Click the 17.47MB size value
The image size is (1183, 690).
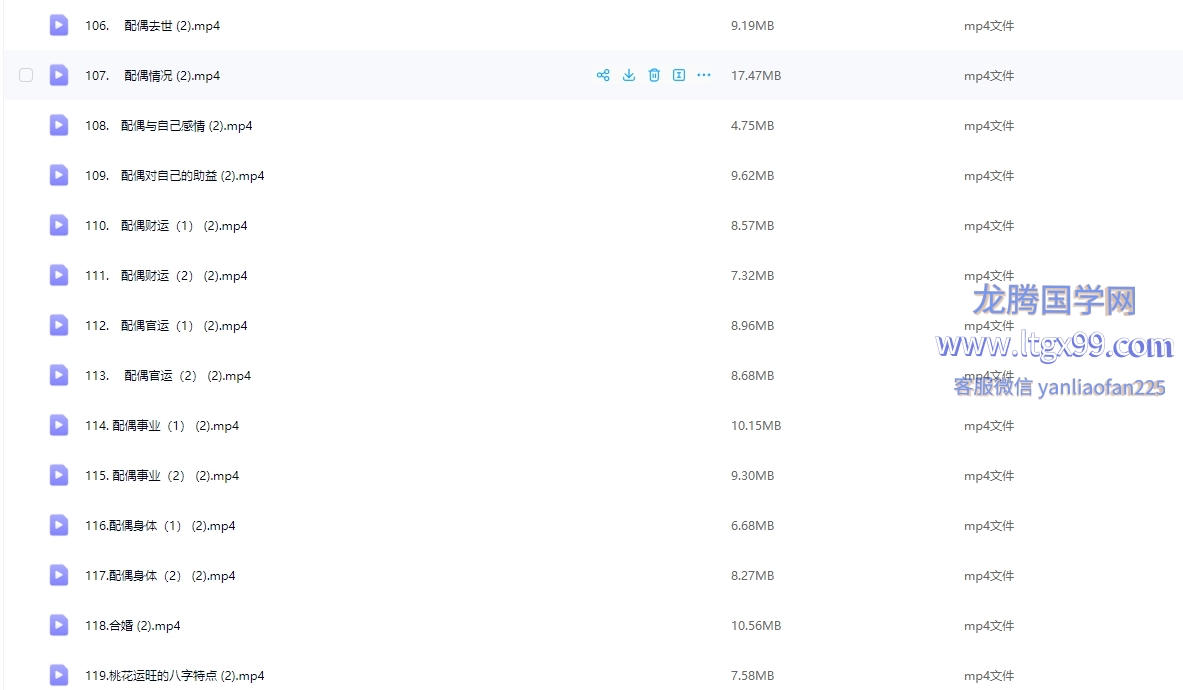coord(756,75)
